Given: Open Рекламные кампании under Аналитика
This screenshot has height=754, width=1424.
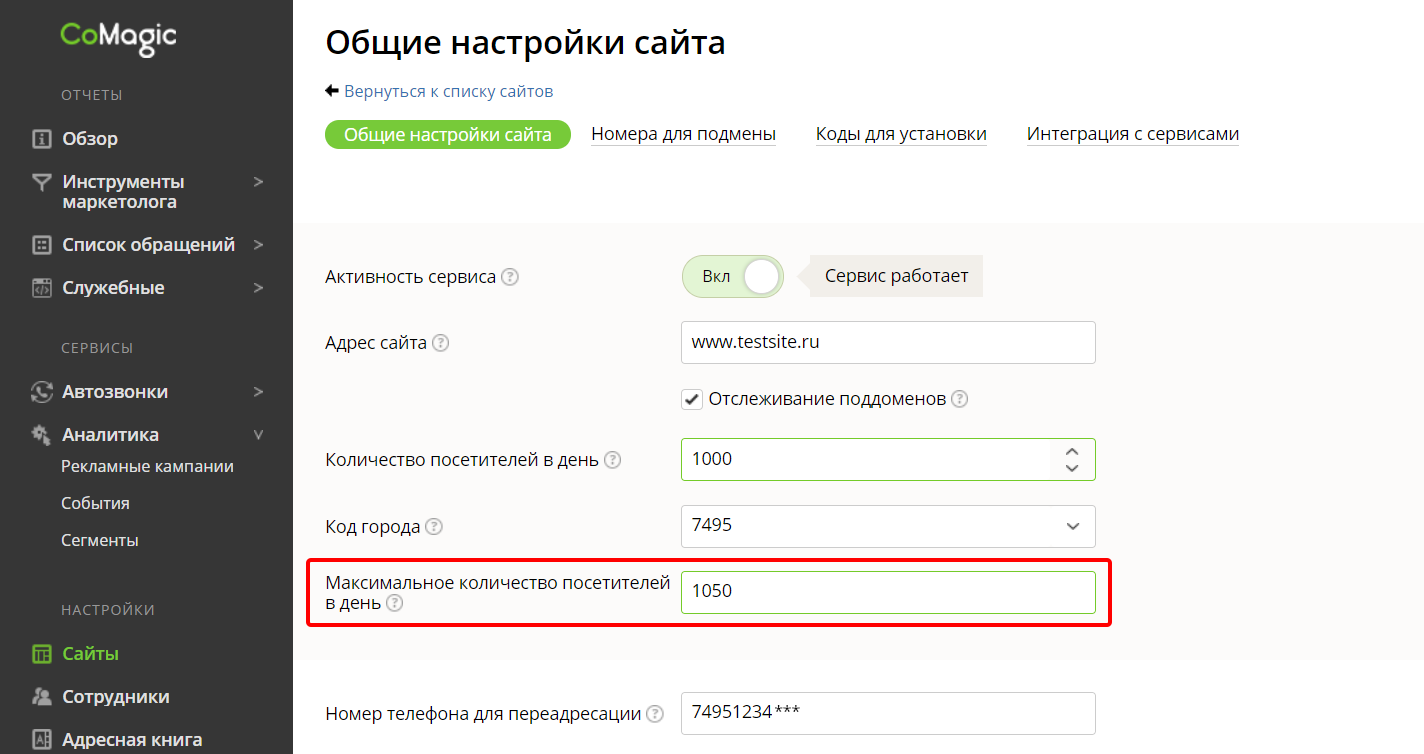Looking at the screenshot, I should [x=147, y=466].
